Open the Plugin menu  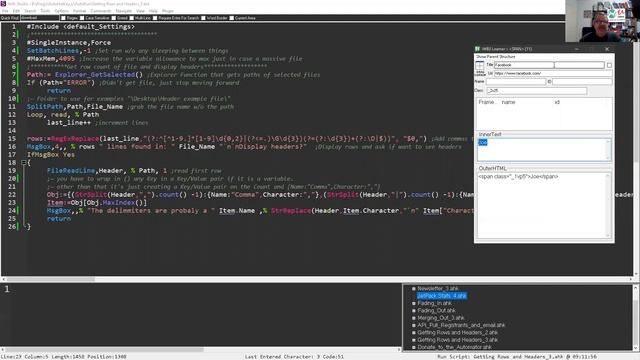coord(168,11)
